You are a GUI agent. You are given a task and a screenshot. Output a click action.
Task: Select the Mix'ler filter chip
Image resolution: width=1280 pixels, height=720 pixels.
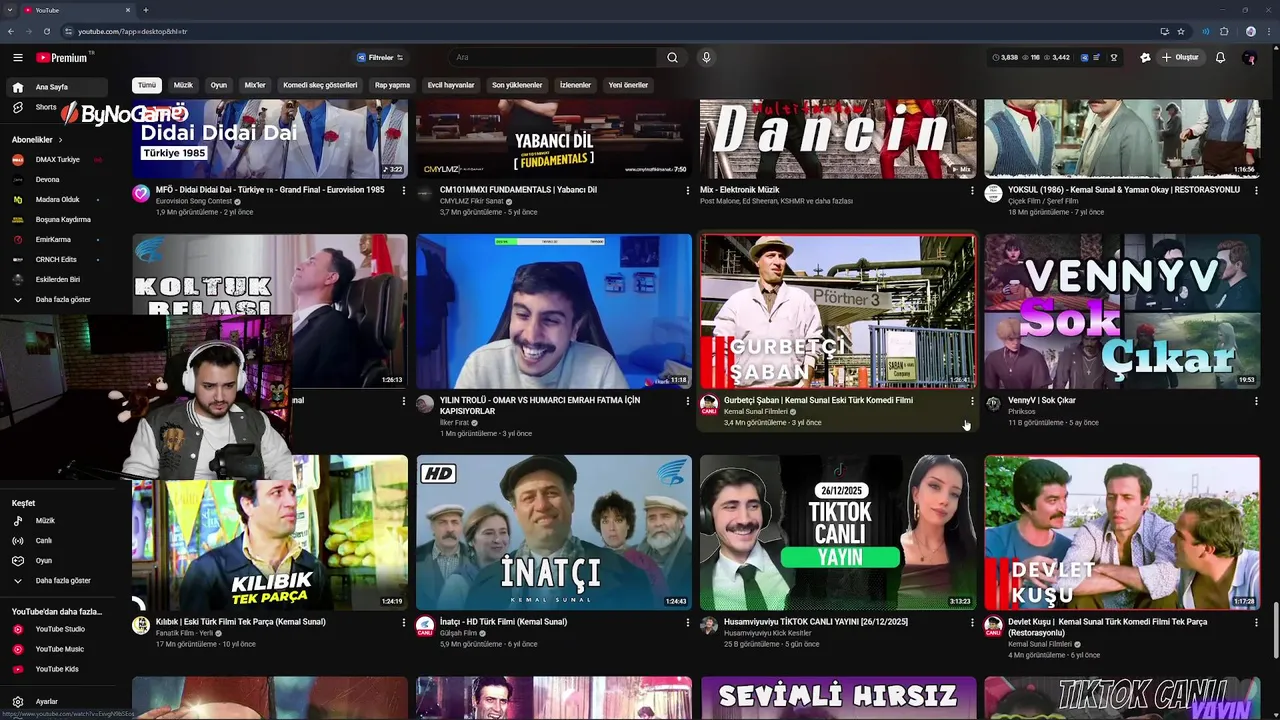point(255,85)
